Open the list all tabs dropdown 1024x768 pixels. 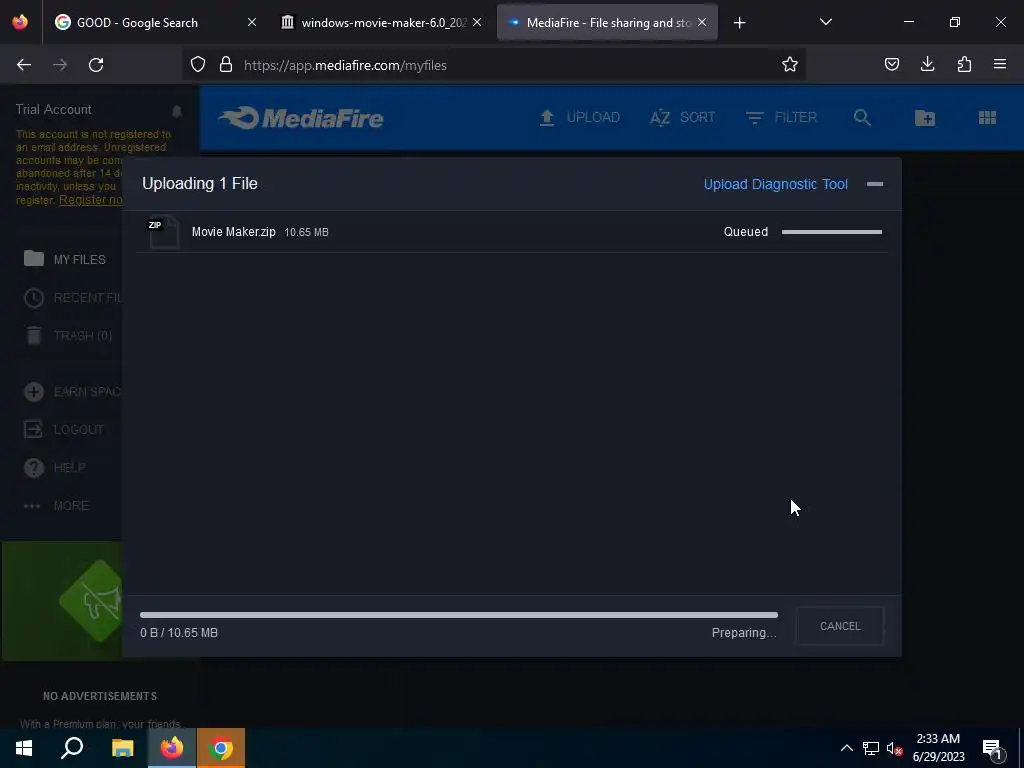coord(825,22)
